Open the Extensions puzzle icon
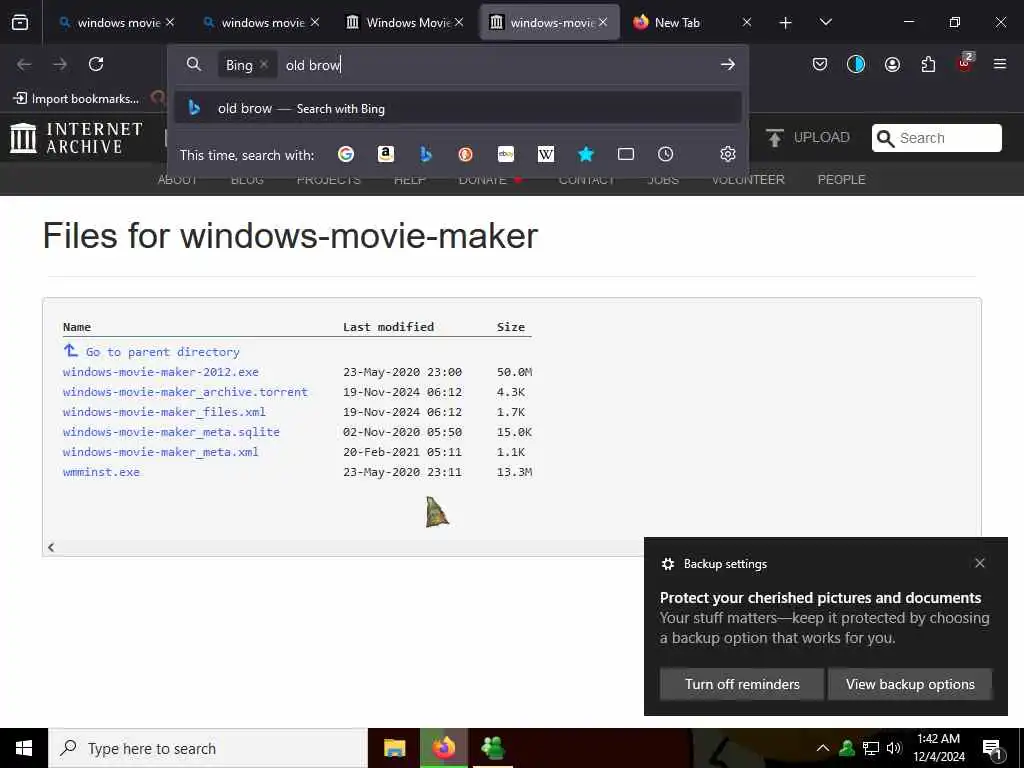Viewport: 1024px width, 768px height. [x=928, y=64]
